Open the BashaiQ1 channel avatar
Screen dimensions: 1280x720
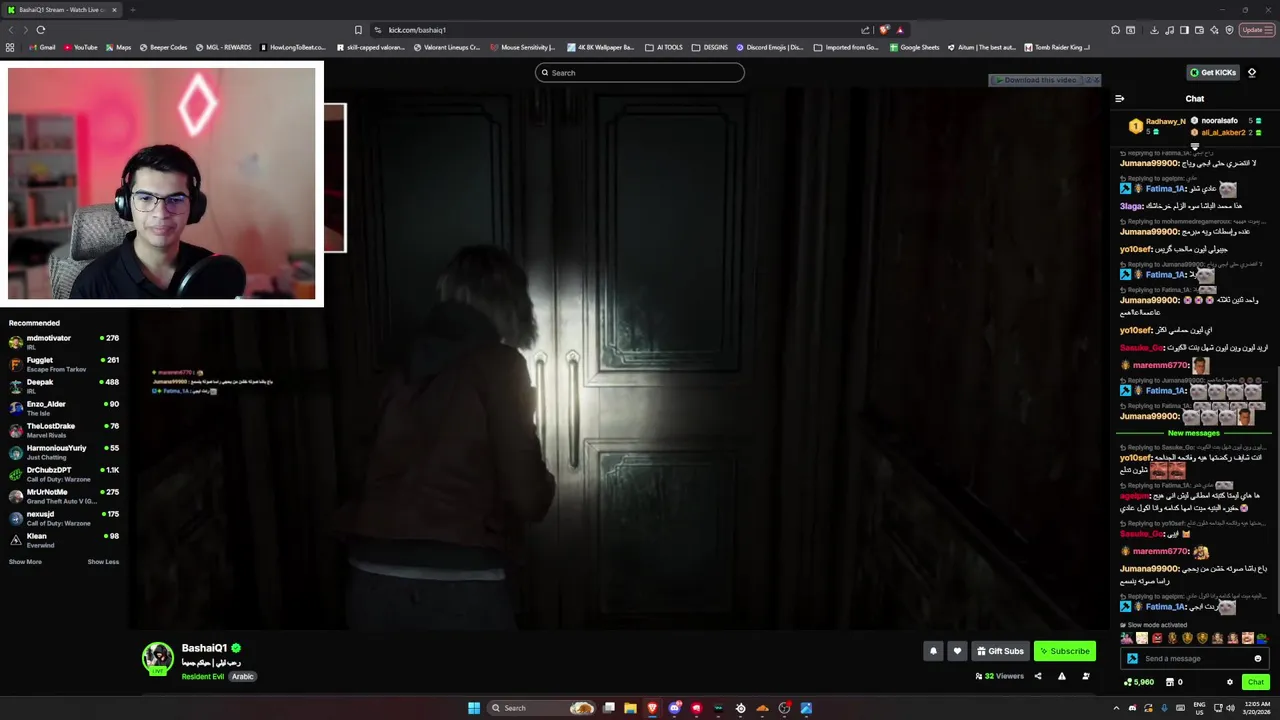pos(157,657)
